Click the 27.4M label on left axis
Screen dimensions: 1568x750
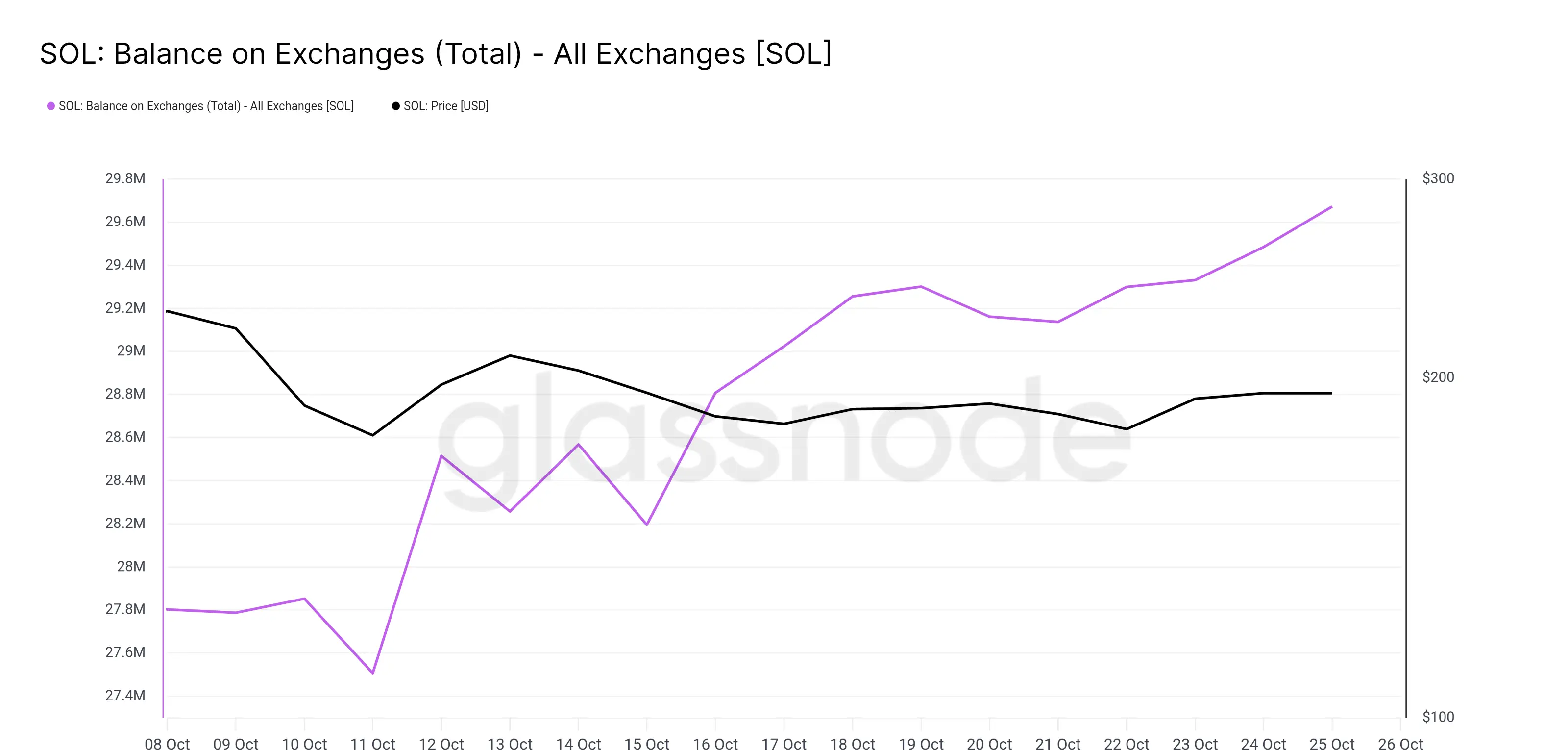pos(125,695)
